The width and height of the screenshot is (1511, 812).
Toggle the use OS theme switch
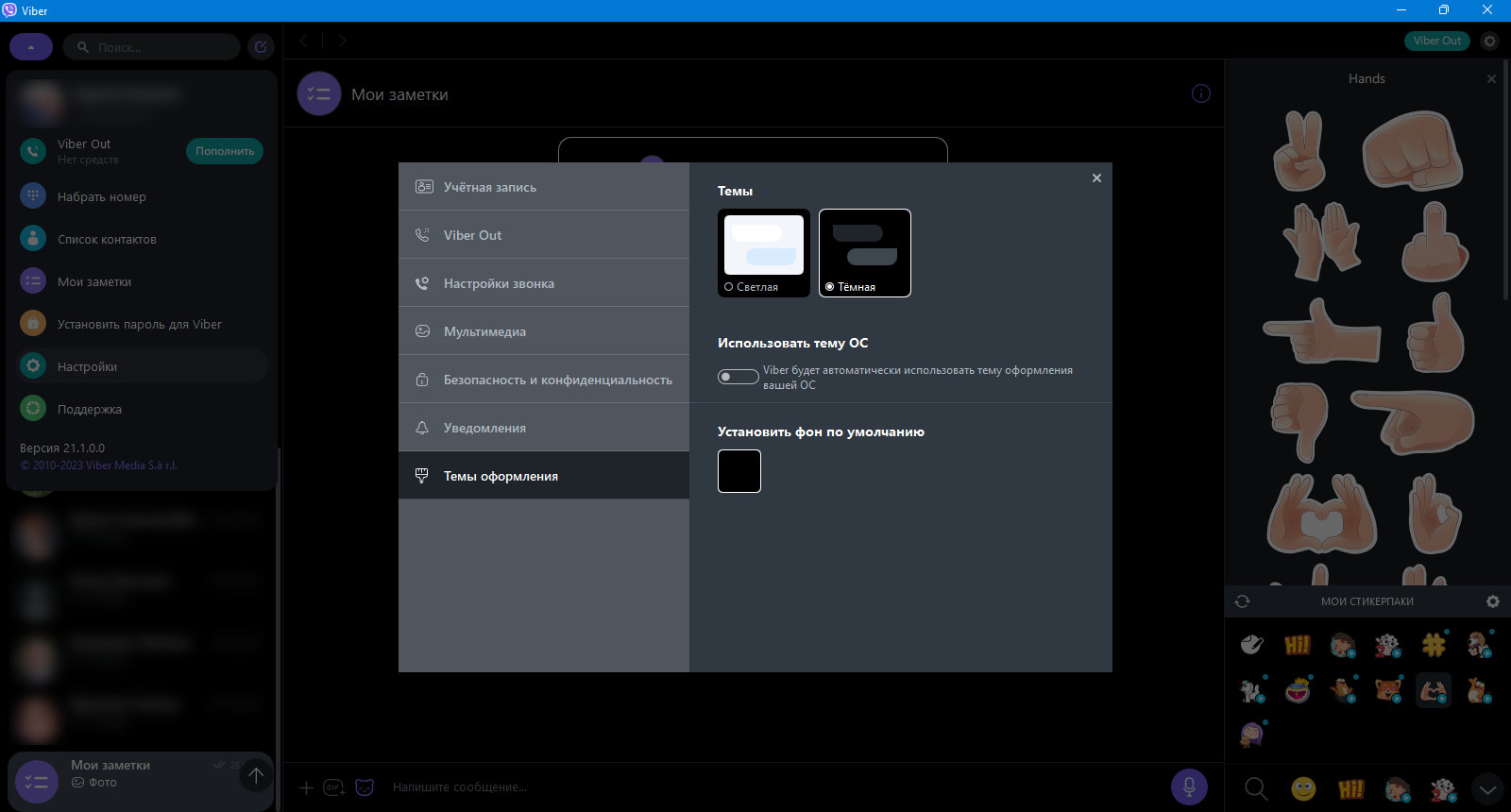pos(738,377)
